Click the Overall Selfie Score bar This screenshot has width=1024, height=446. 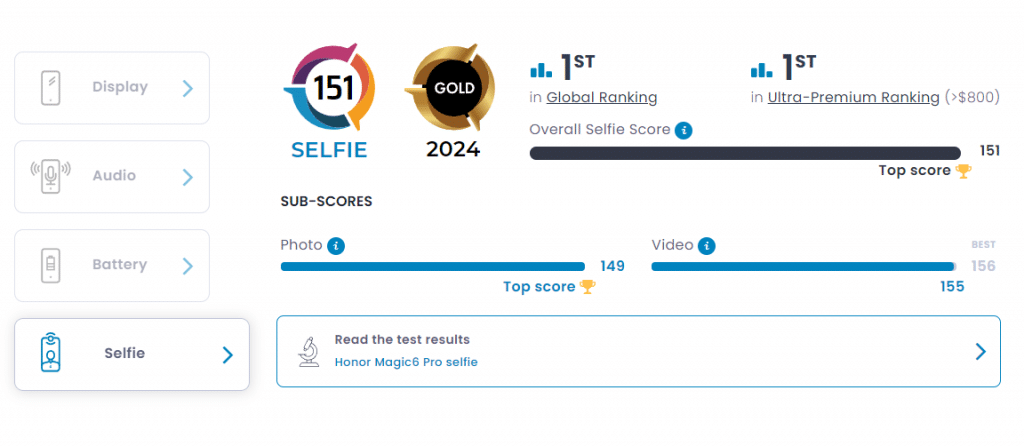[x=745, y=153]
